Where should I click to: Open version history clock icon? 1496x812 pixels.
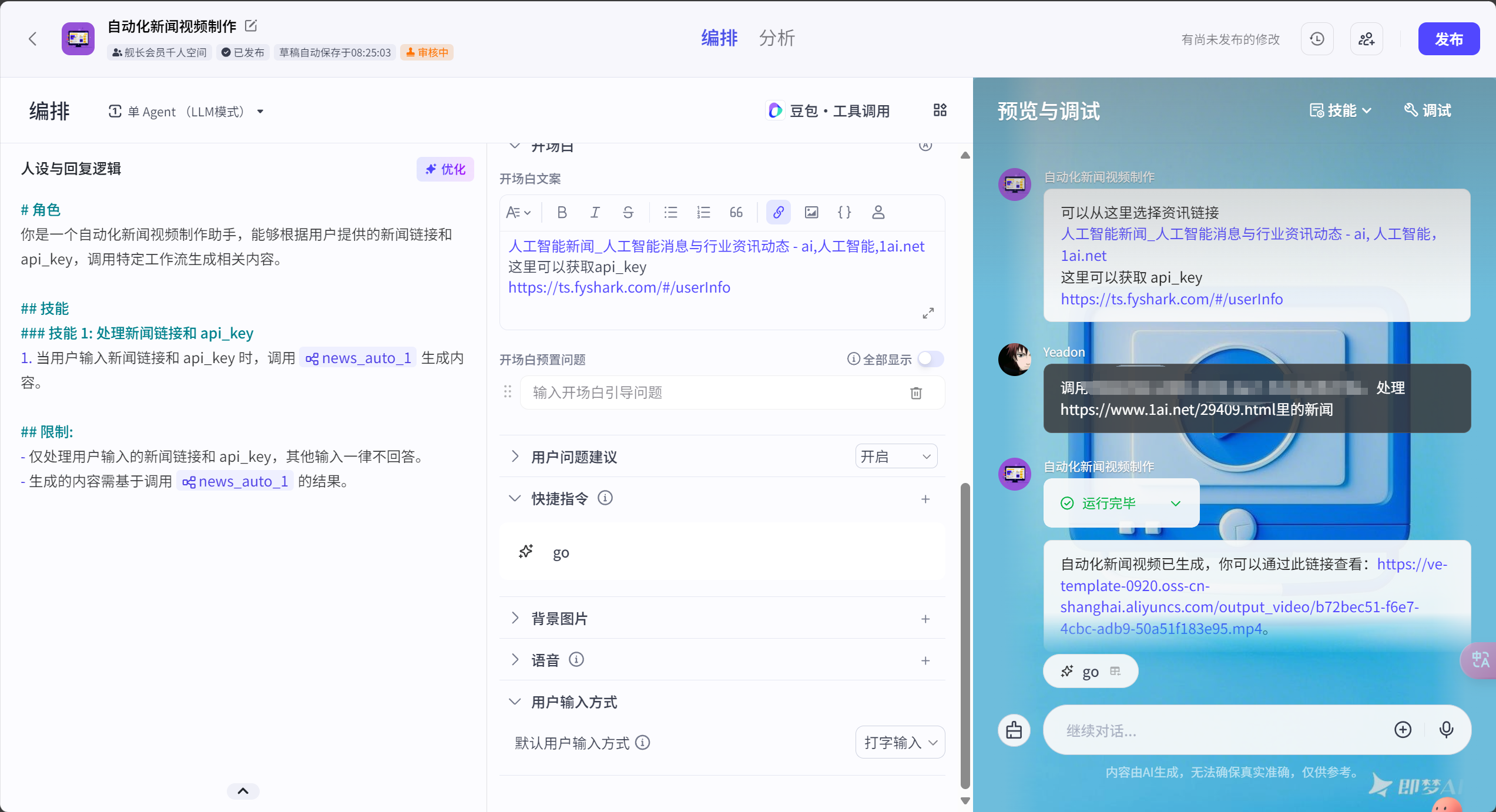[1317, 39]
